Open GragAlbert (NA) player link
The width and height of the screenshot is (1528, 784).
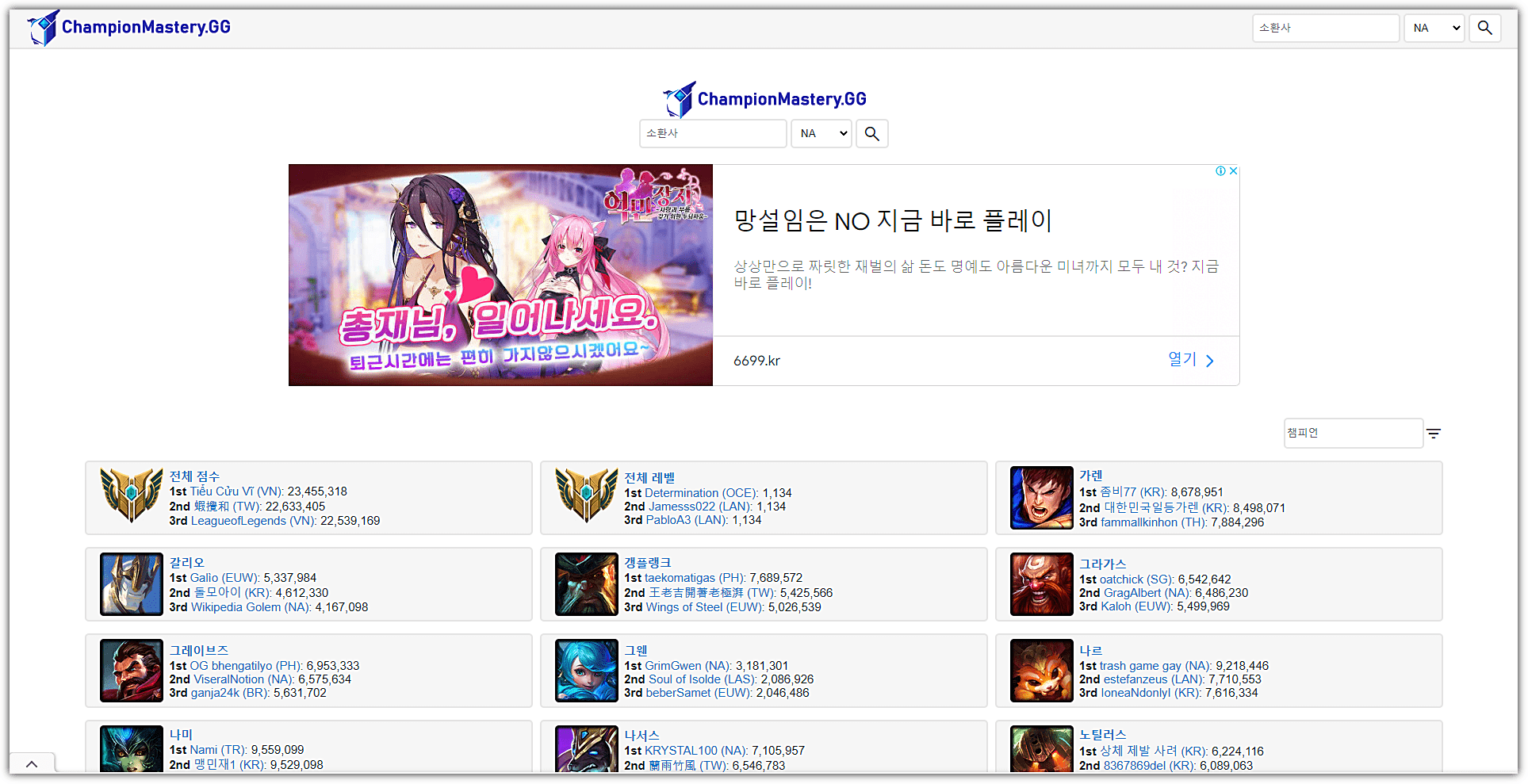[x=1148, y=593]
